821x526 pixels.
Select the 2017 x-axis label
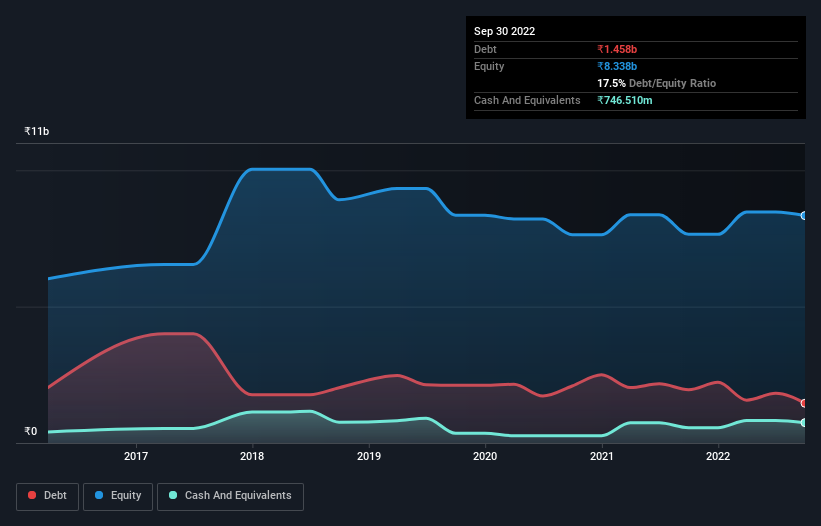[x=136, y=456]
